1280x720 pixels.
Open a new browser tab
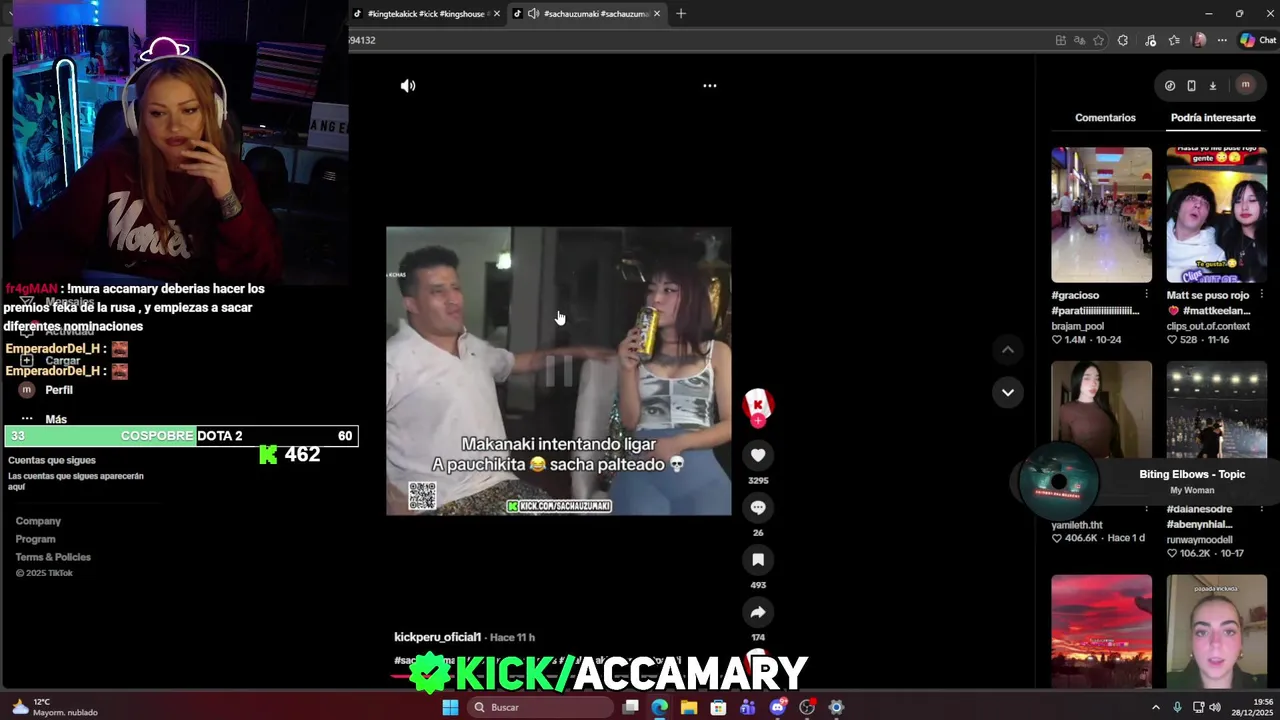click(x=681, y=14)
